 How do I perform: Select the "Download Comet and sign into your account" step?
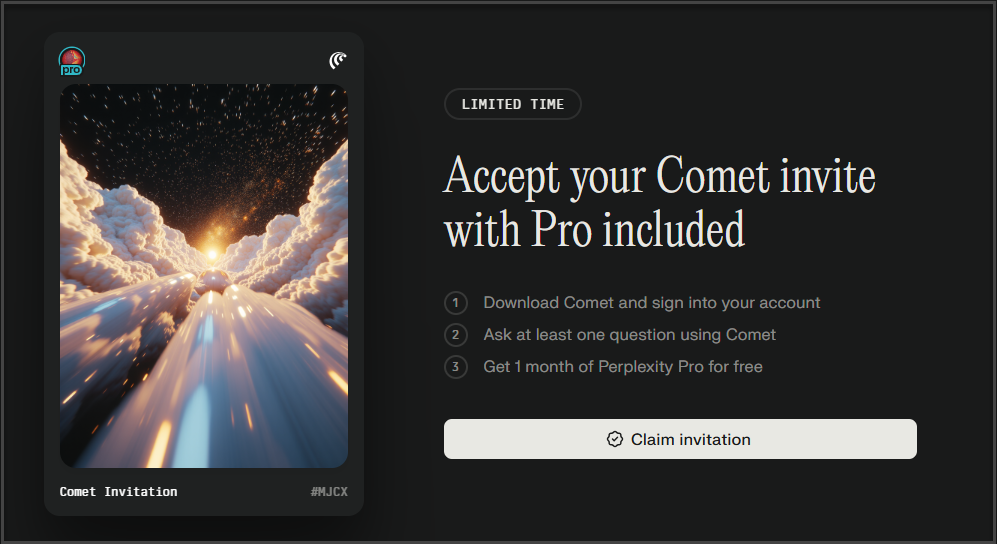pos(651,302)
